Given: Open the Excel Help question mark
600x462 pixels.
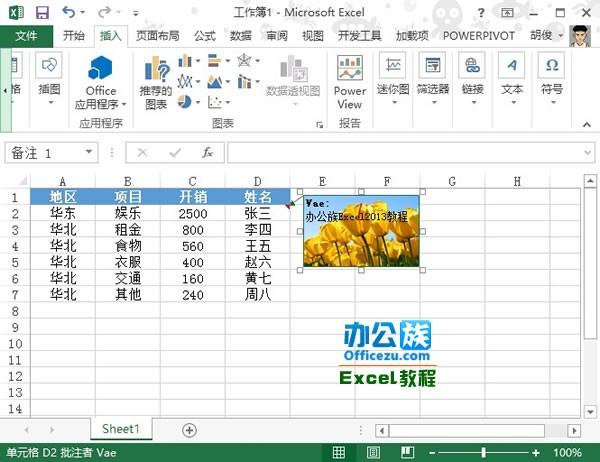Looking at the screenshot, I should (x=481, y=13).
